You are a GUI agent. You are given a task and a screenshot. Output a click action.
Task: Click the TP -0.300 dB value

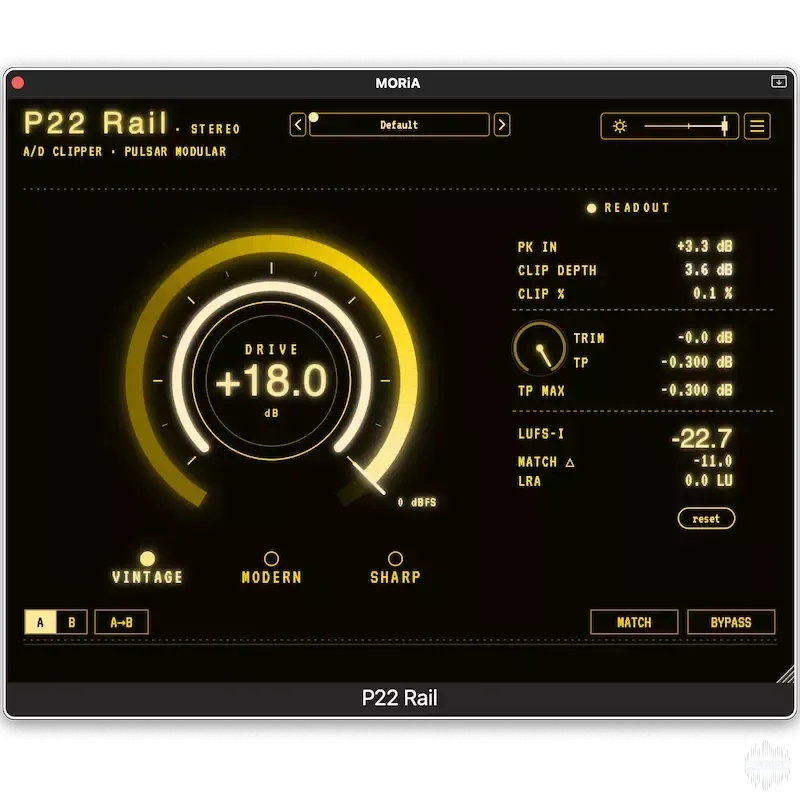(697, 362)
